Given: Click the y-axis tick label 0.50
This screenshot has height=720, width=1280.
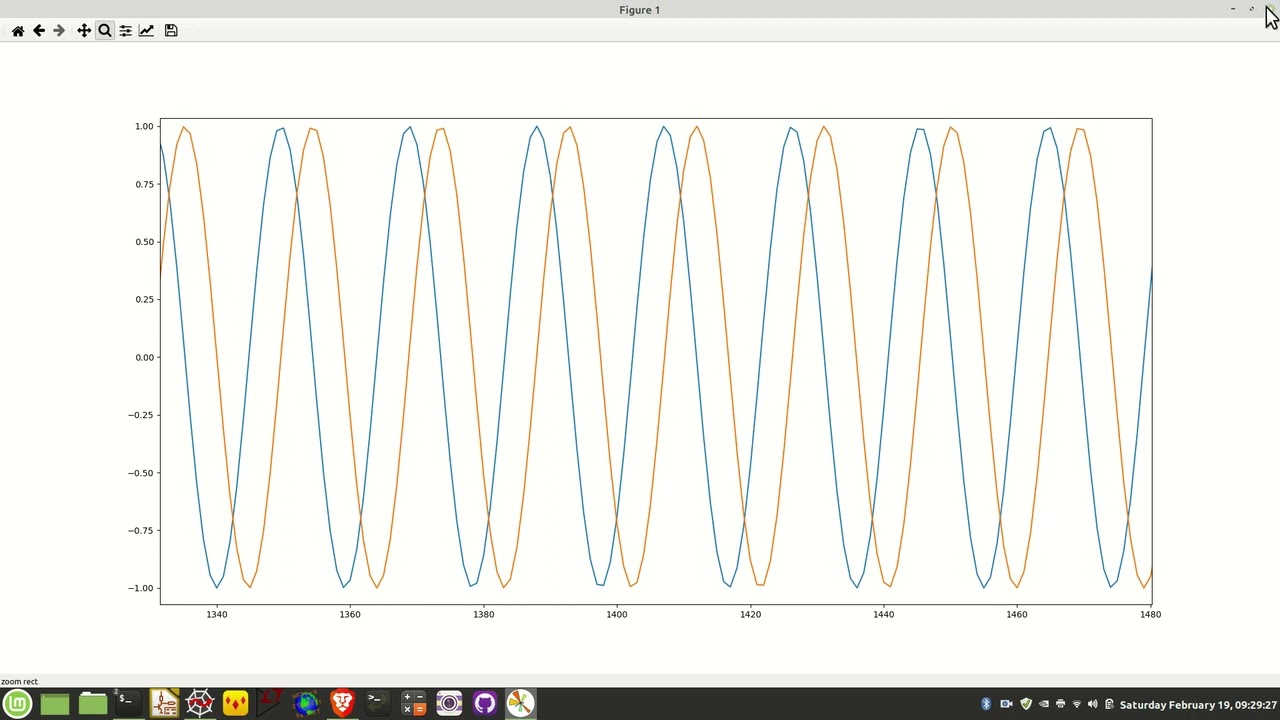Looking at the screenshot, I should coord(144,242).
